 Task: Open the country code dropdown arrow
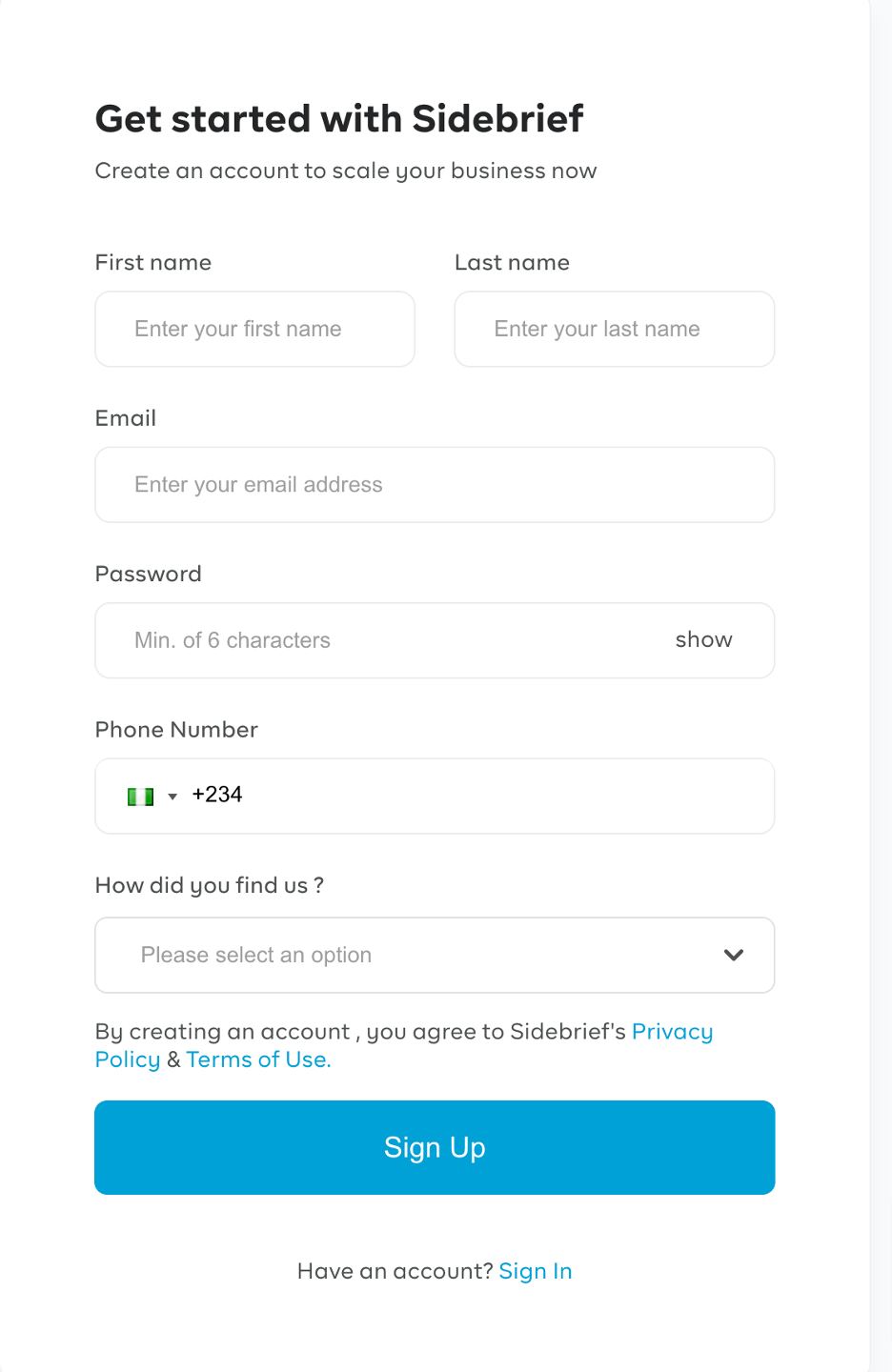(x=172, y=797)
